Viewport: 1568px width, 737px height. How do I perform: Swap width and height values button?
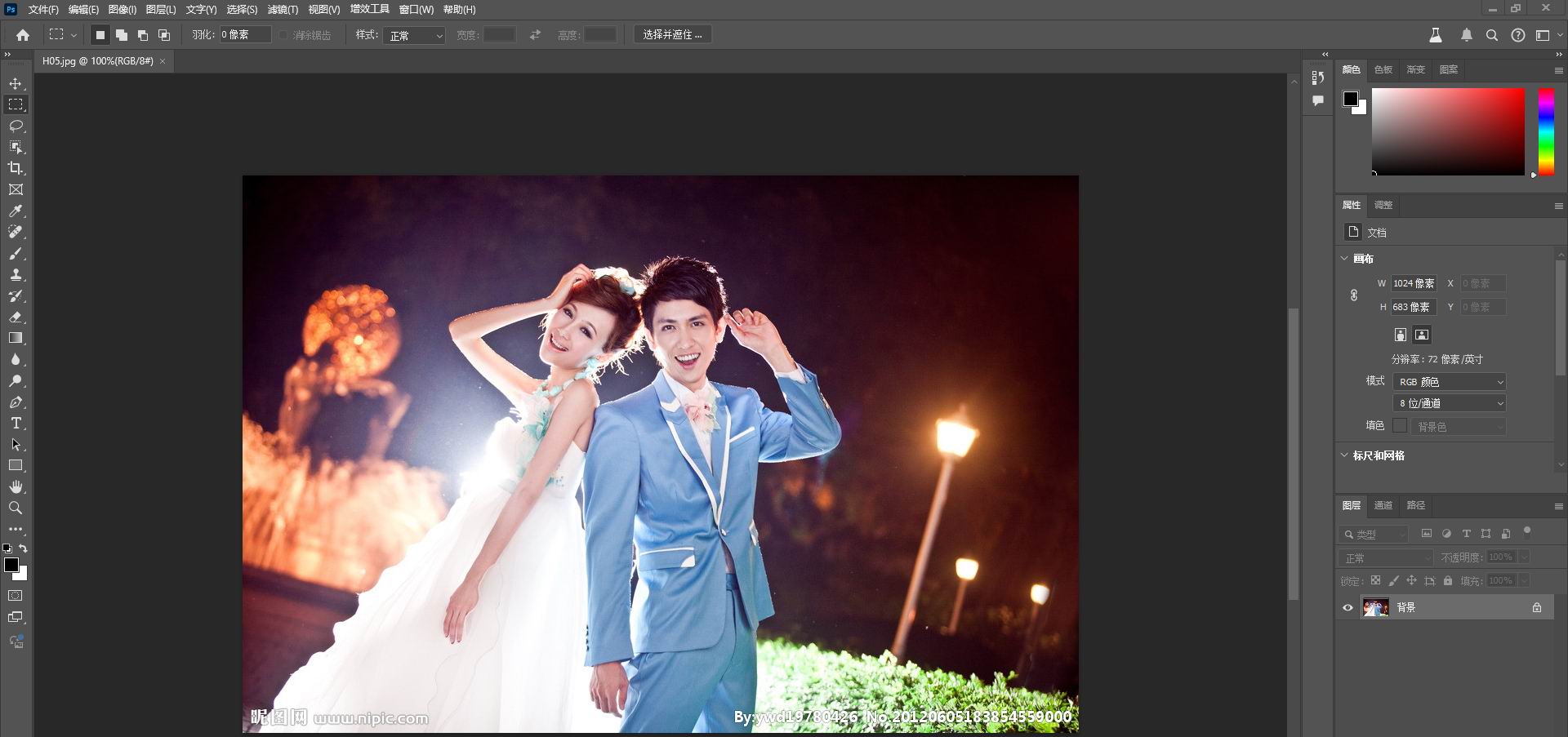(x=535, y=35)
